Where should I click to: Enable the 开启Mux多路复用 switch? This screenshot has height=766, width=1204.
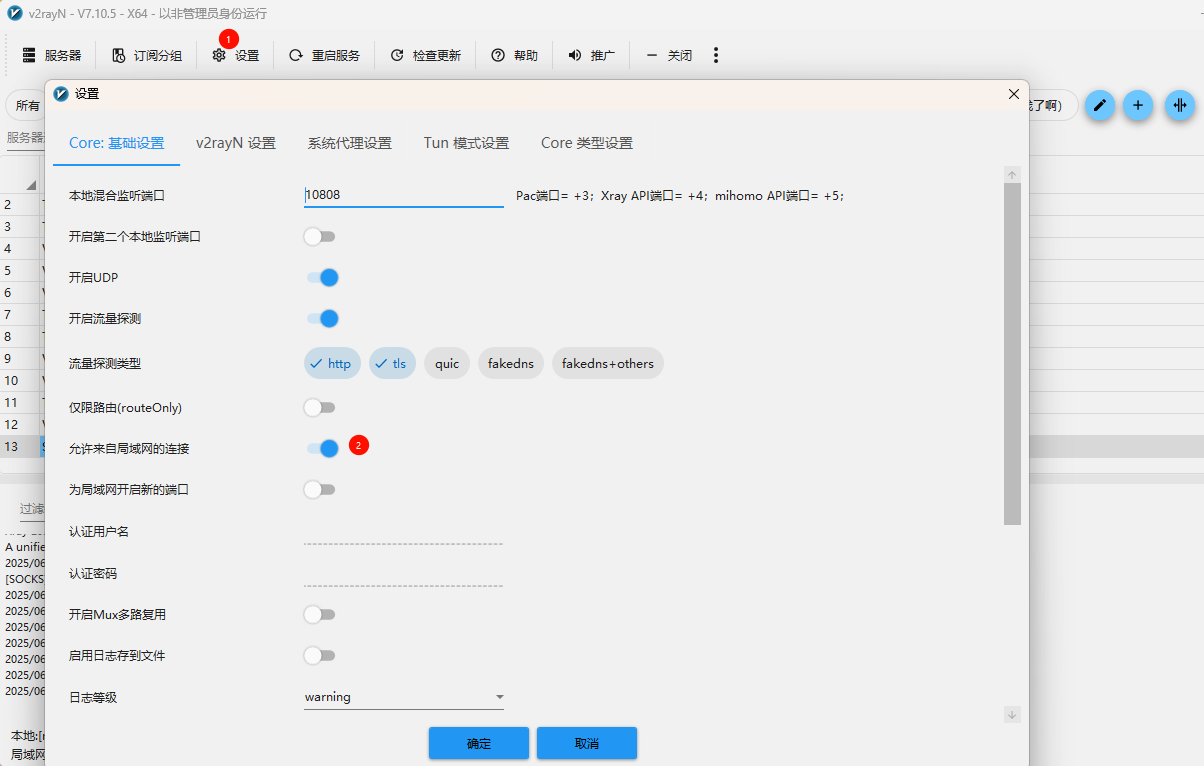coord(319,614)
